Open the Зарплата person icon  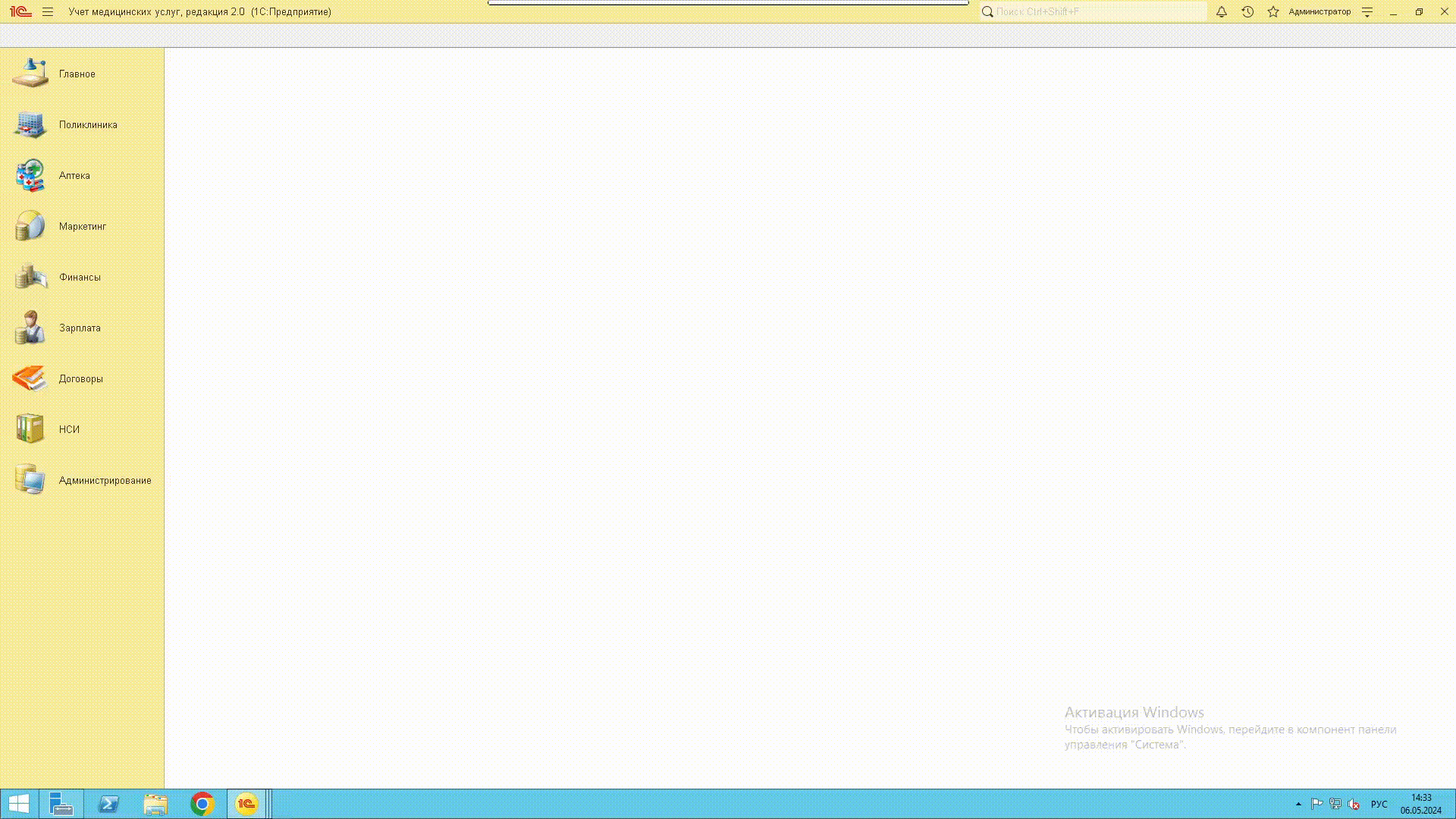pyautogui.click(x=30, y=328)
